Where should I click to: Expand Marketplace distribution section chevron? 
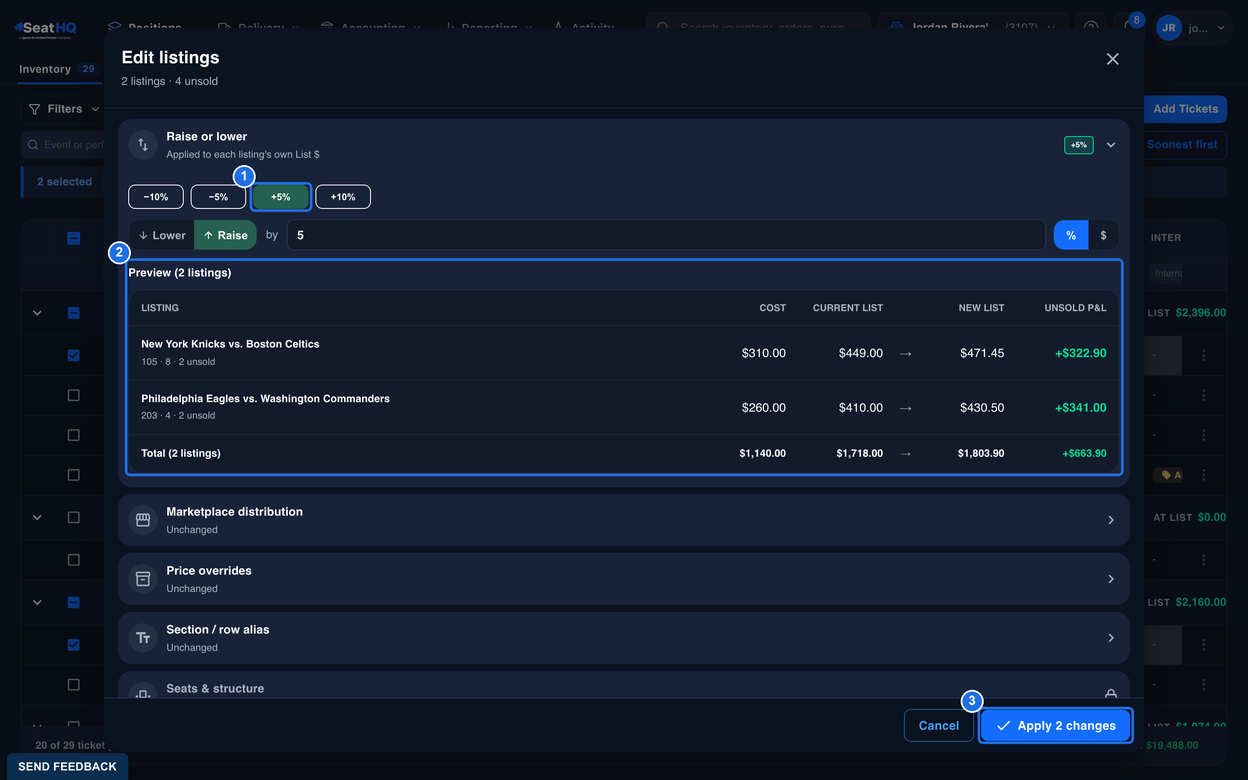pos(1110,520)
